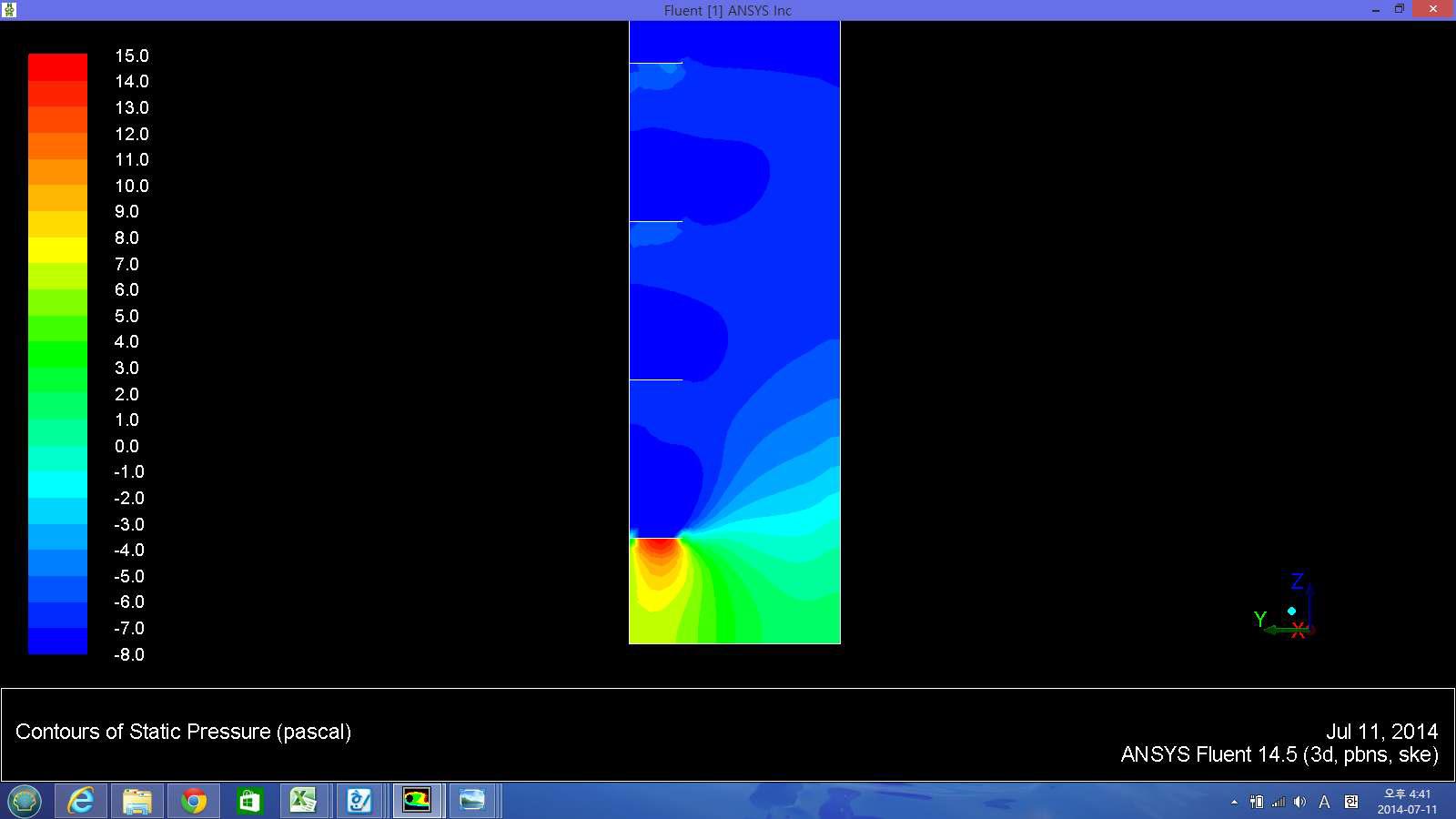The image size is (1456, 819).
Task: Open the network signal tray icon
Action: pos(1279,802)
